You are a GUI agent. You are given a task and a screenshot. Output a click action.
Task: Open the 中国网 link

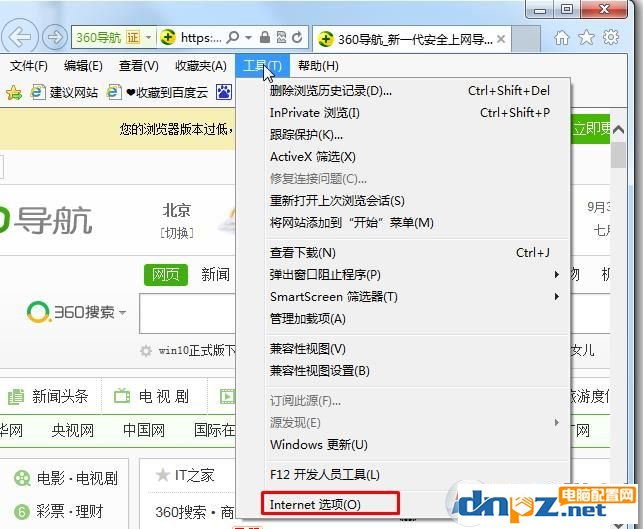[x=144, y=430]
